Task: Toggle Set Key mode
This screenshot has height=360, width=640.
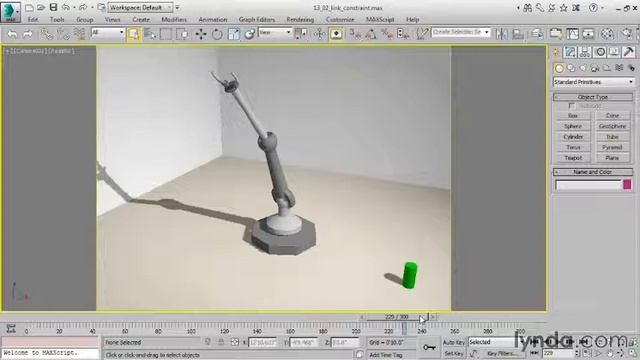Action: coord(454,353)
